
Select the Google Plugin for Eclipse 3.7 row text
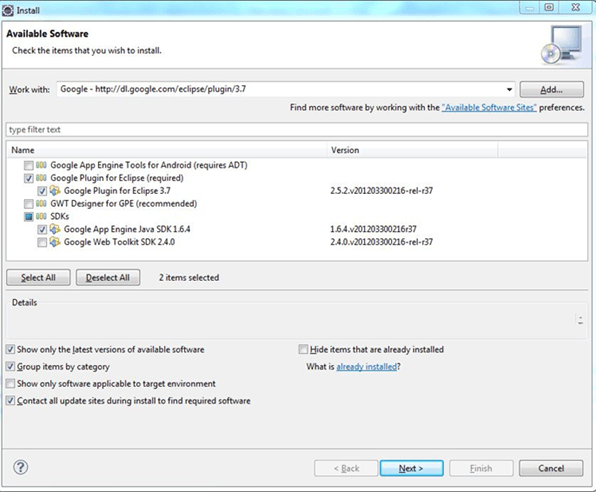(x=117, y=191)
